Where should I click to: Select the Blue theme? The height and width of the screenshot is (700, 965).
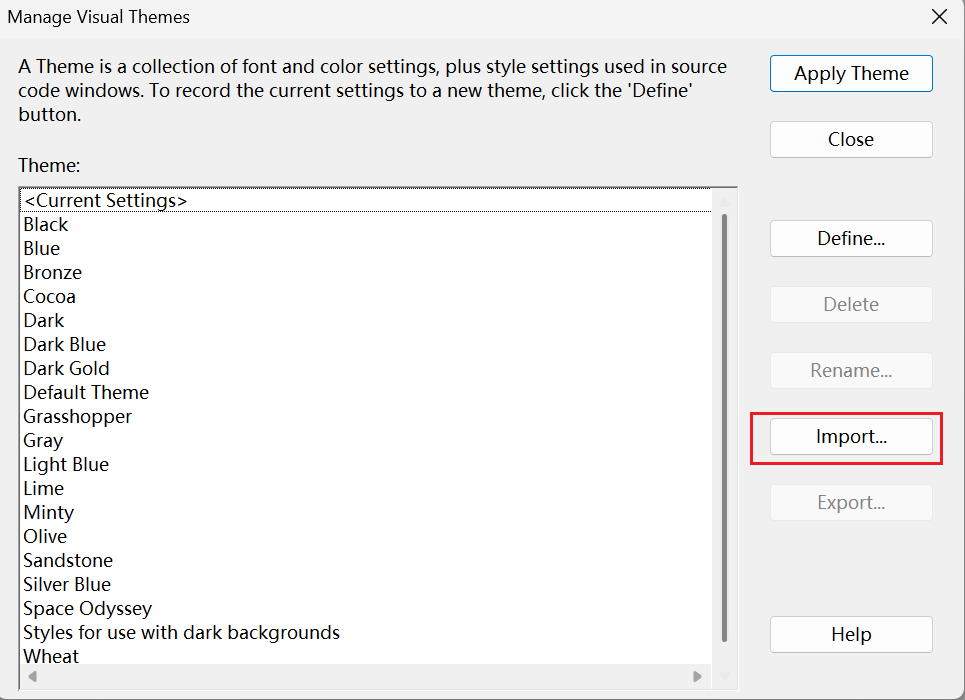pos(366,249)
